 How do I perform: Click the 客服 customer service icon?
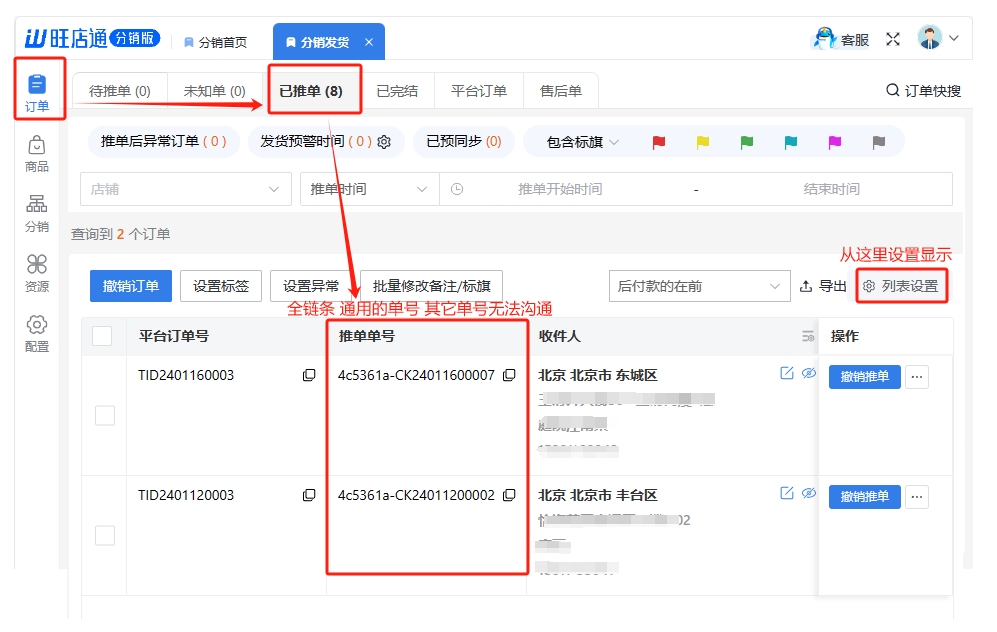click(x=825, y=39)
